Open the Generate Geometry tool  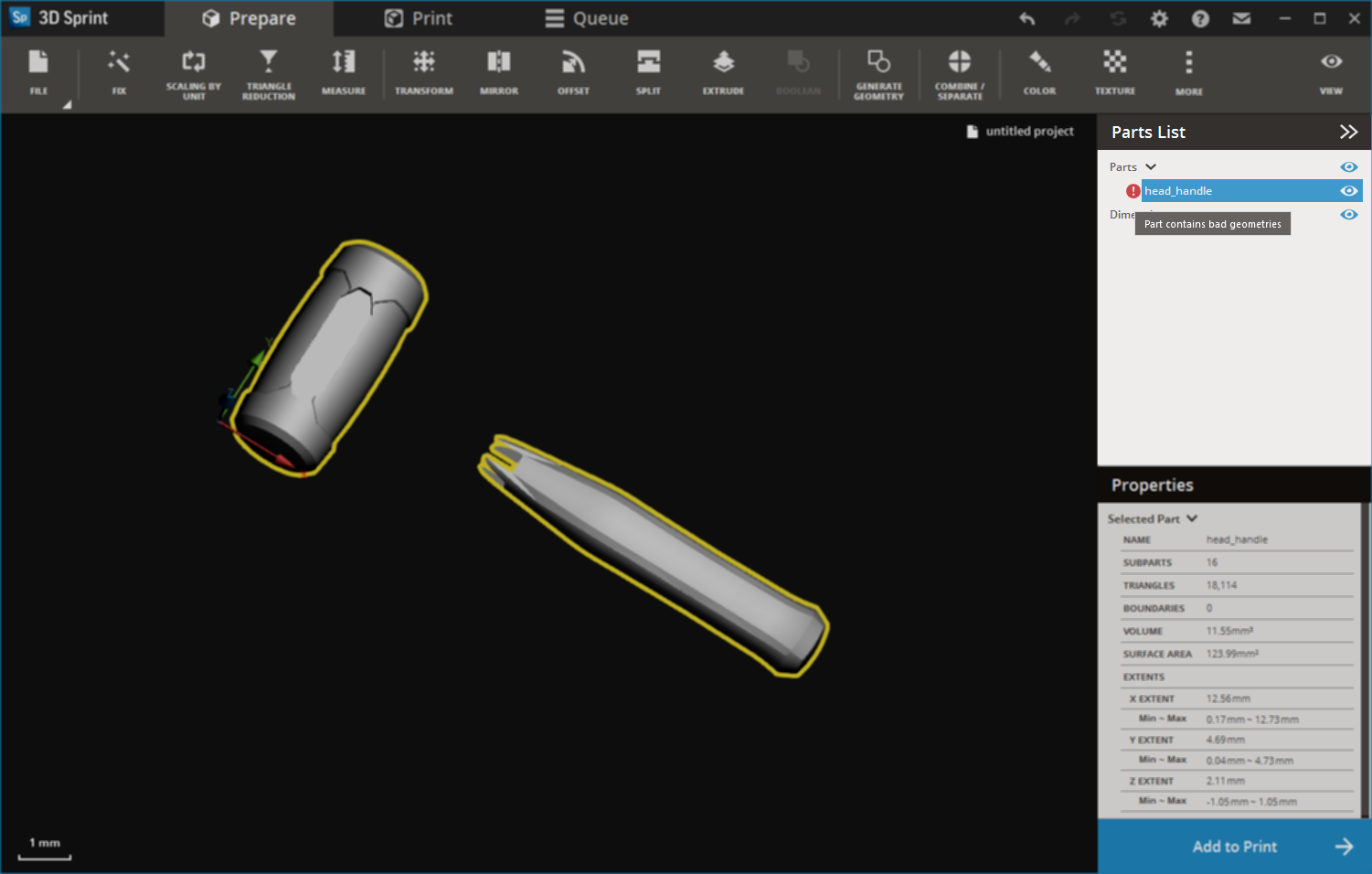877,73
